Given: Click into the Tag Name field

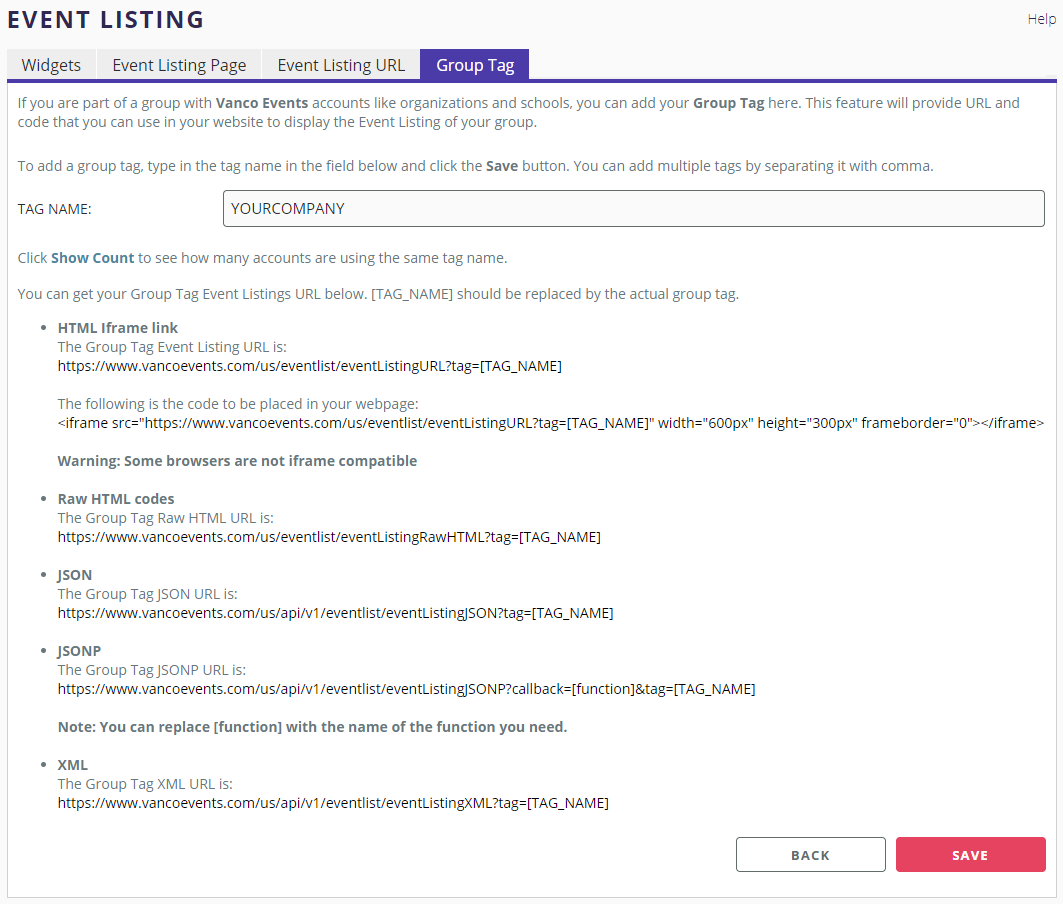Looking at the screenshot, I should click(x=633, y=208).
